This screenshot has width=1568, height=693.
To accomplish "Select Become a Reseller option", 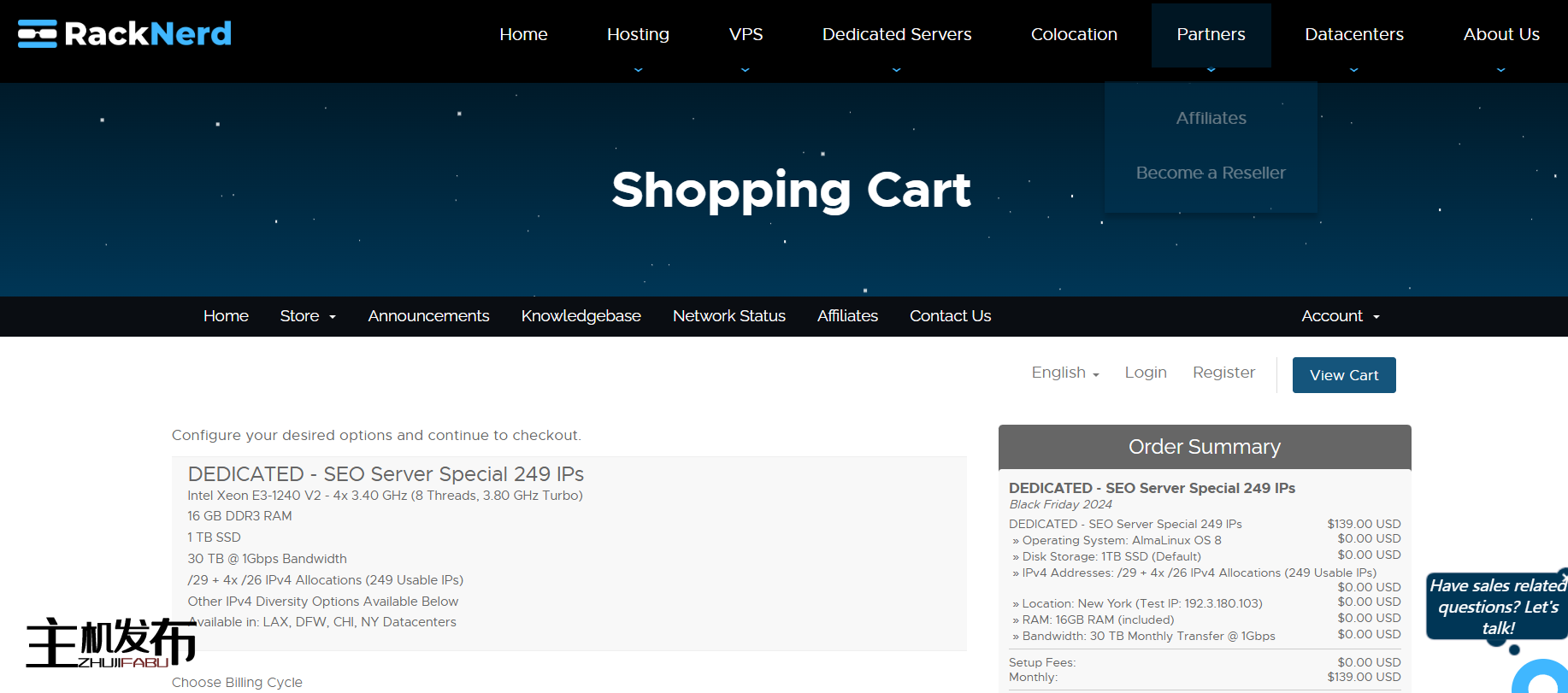I will [x=1211, y=173].
